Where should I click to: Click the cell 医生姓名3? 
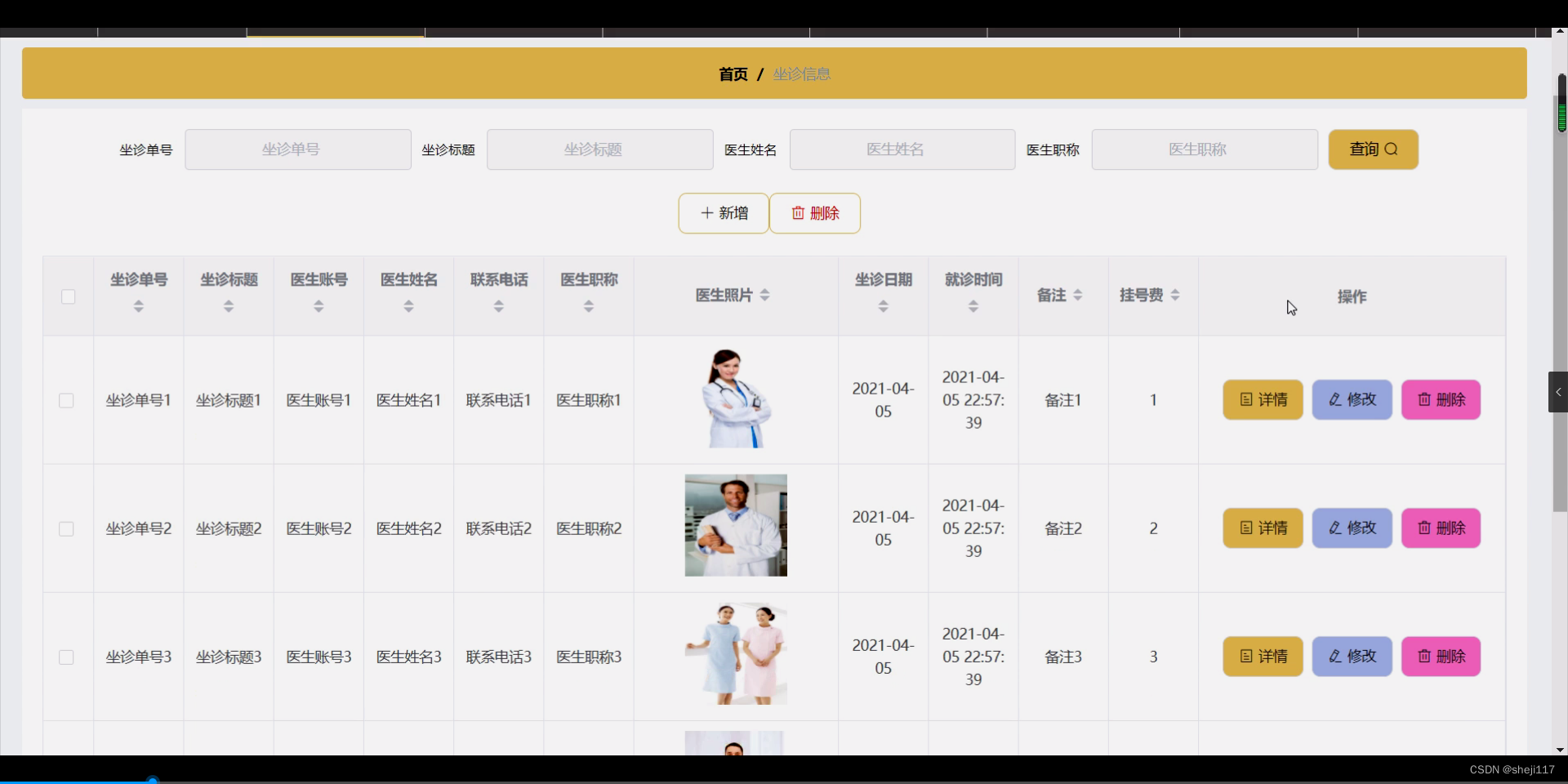(x=408, y=657)
